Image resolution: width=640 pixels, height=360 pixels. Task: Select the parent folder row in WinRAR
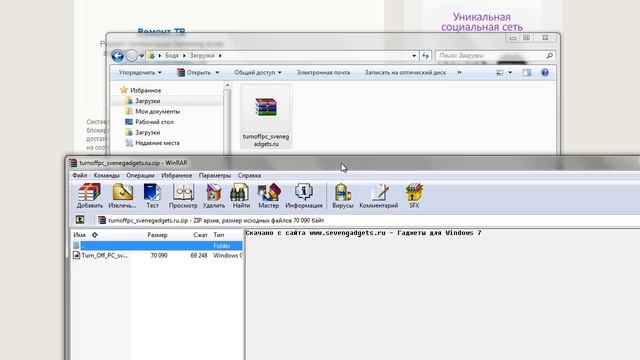[x=157, y=246]
